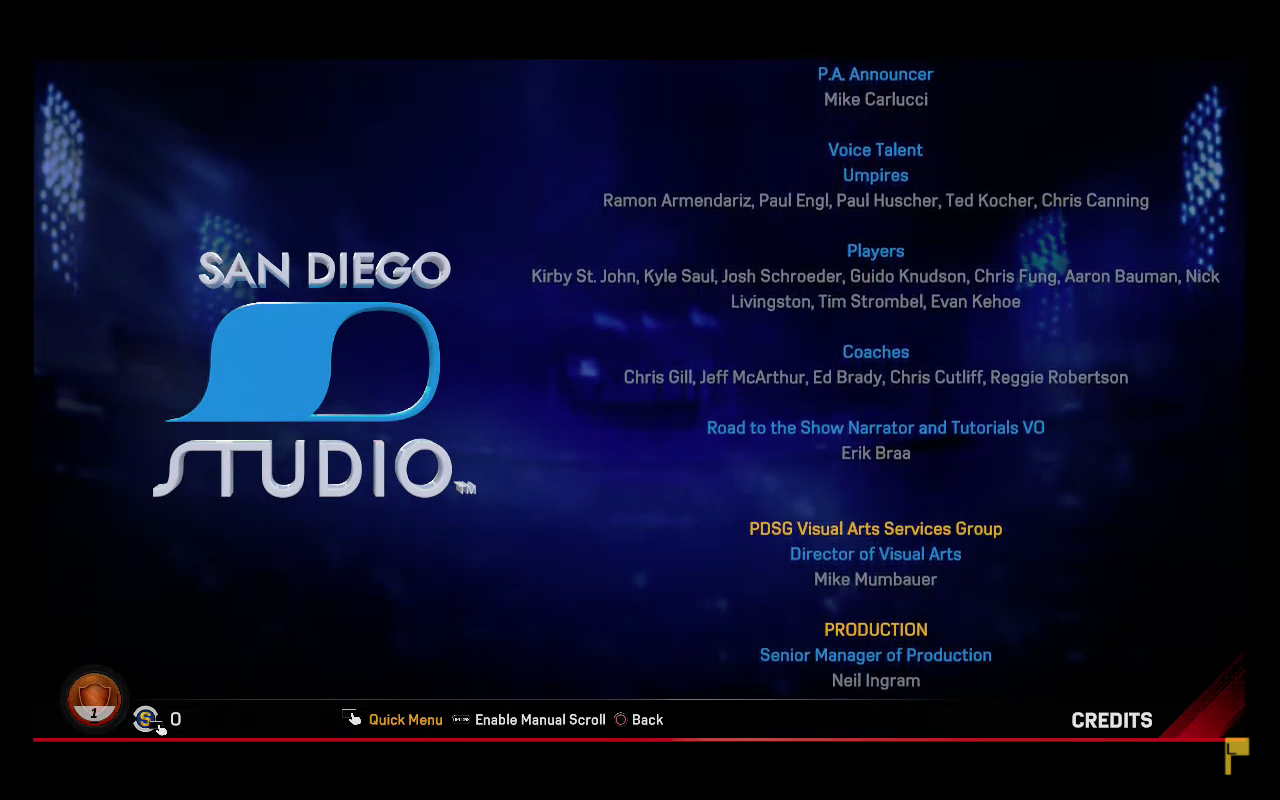1280x800 pixels.
Task: Click the stubs balance showing 0
Action: pyautogui.click(x=176, y=719)
